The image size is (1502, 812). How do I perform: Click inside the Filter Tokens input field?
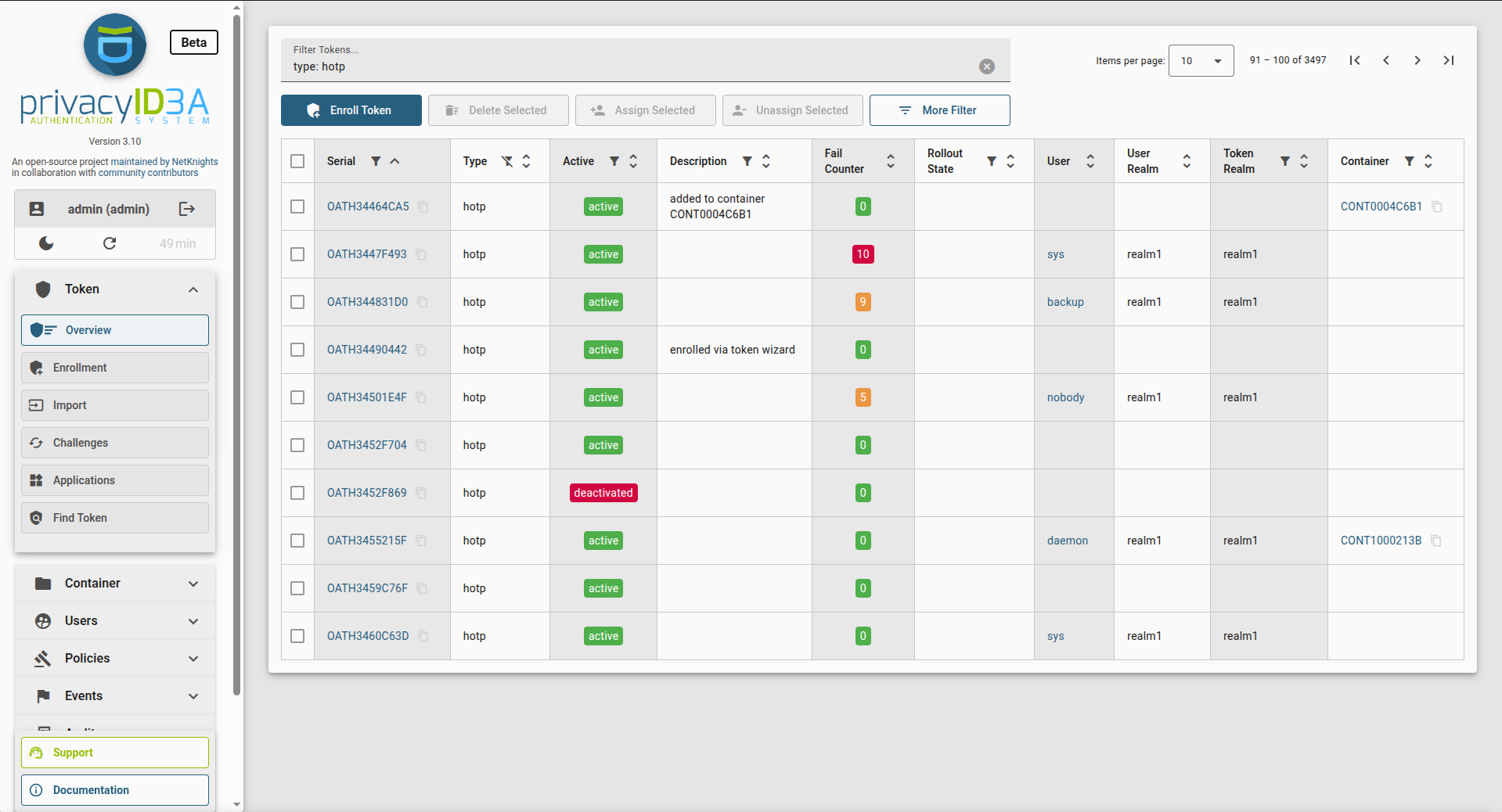[x=626, y=66]
